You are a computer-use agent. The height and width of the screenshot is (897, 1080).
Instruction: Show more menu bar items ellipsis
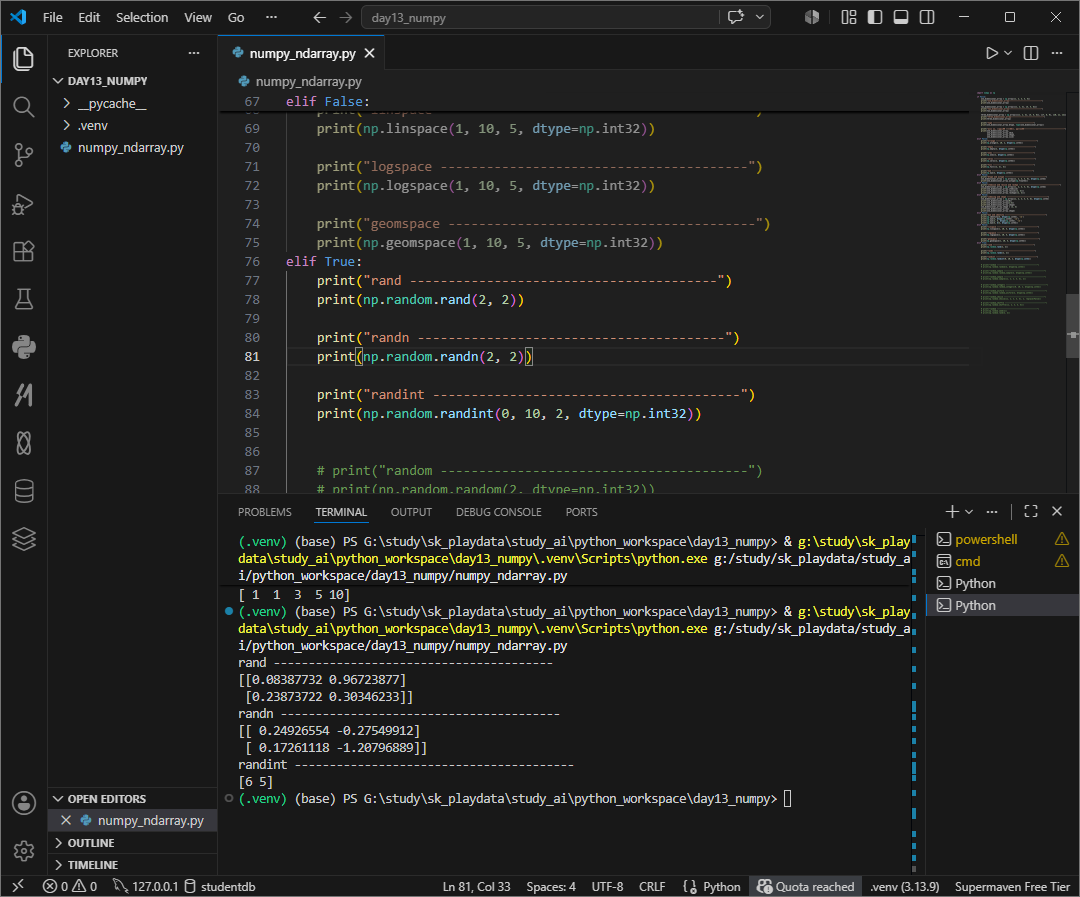271,17
